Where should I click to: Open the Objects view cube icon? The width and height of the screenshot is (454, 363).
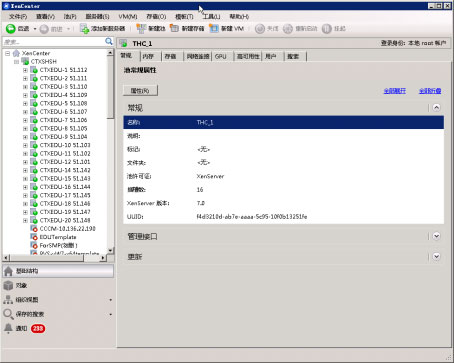[8, 285]
